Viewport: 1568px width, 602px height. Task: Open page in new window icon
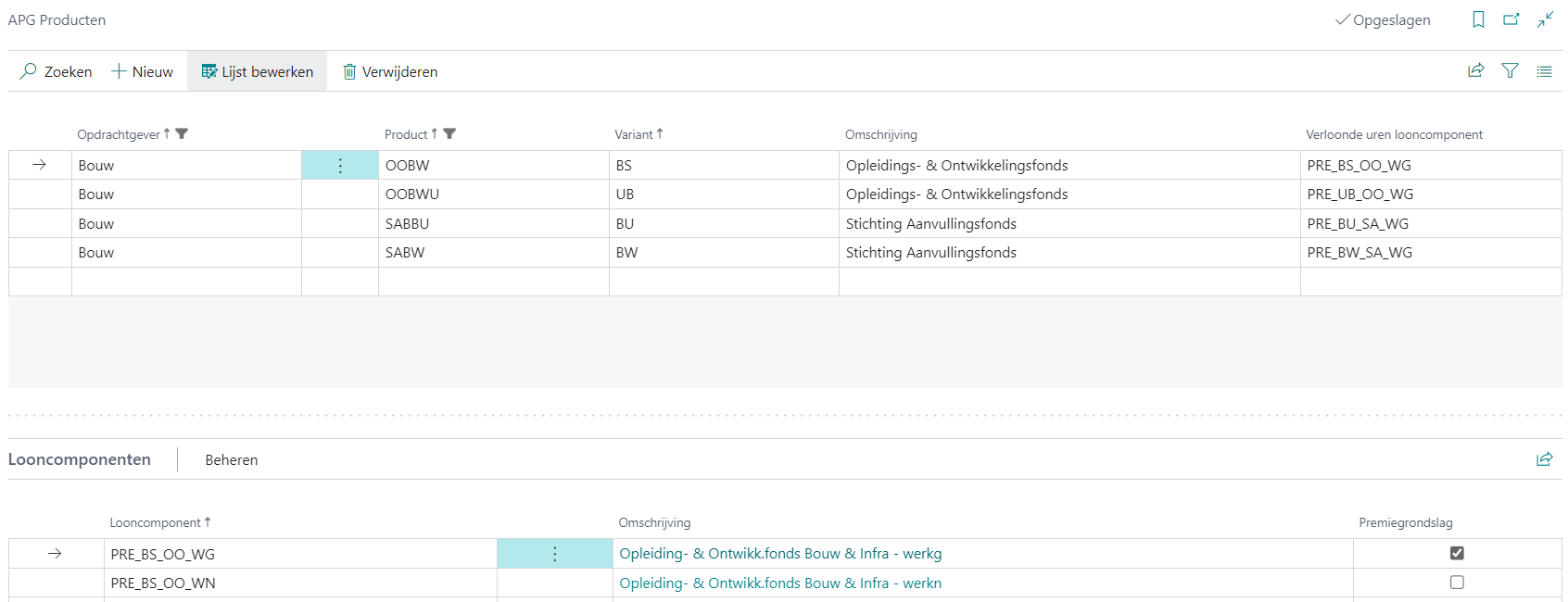coord(1511,19)
